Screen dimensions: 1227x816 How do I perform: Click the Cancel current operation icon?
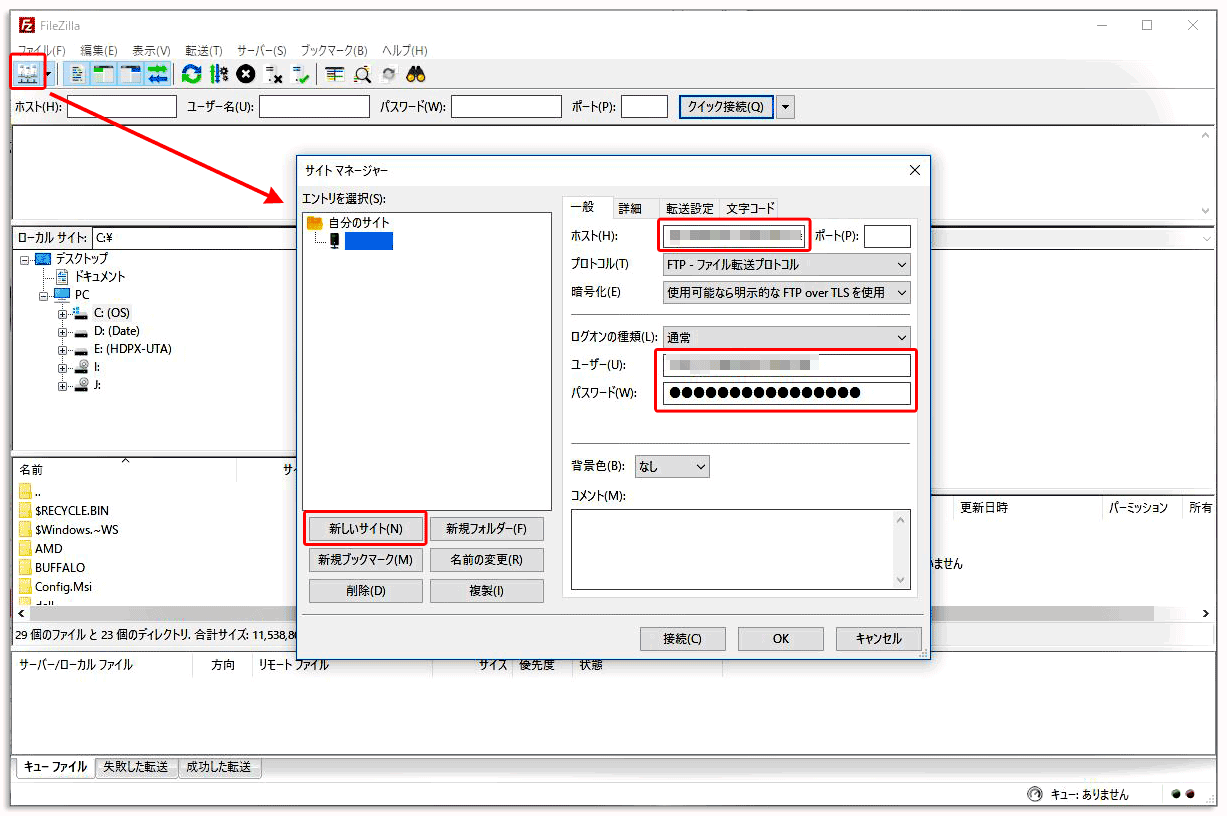coord(247,73)
